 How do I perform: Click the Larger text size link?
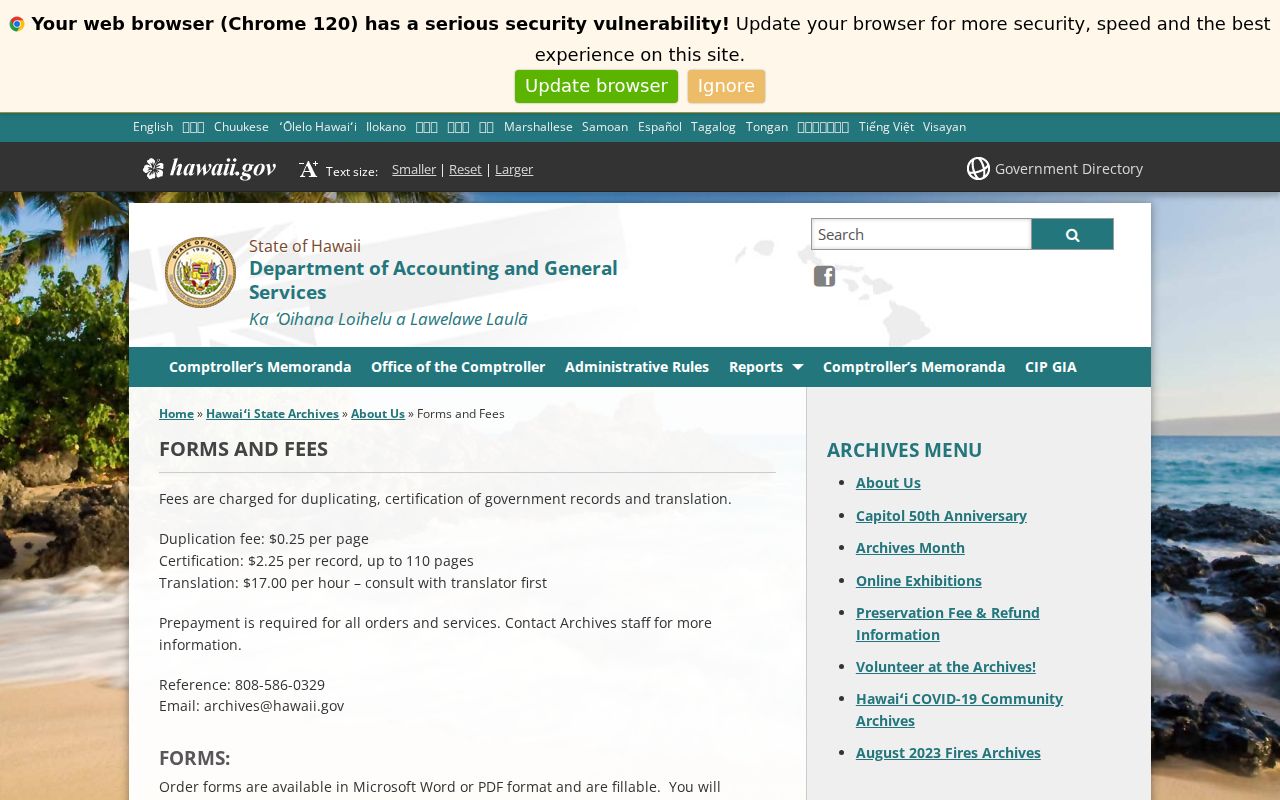[x=514, y=169]
